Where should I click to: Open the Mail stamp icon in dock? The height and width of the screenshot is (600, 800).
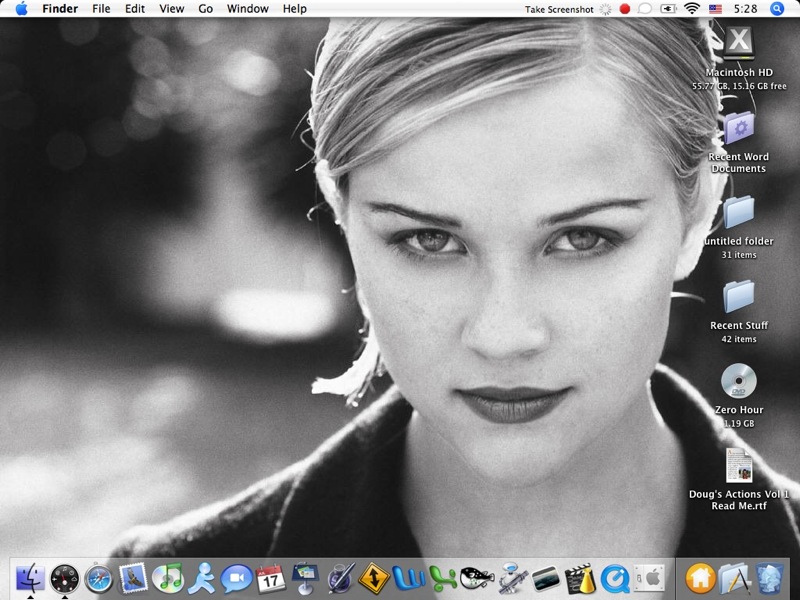(x=133, y=578)
